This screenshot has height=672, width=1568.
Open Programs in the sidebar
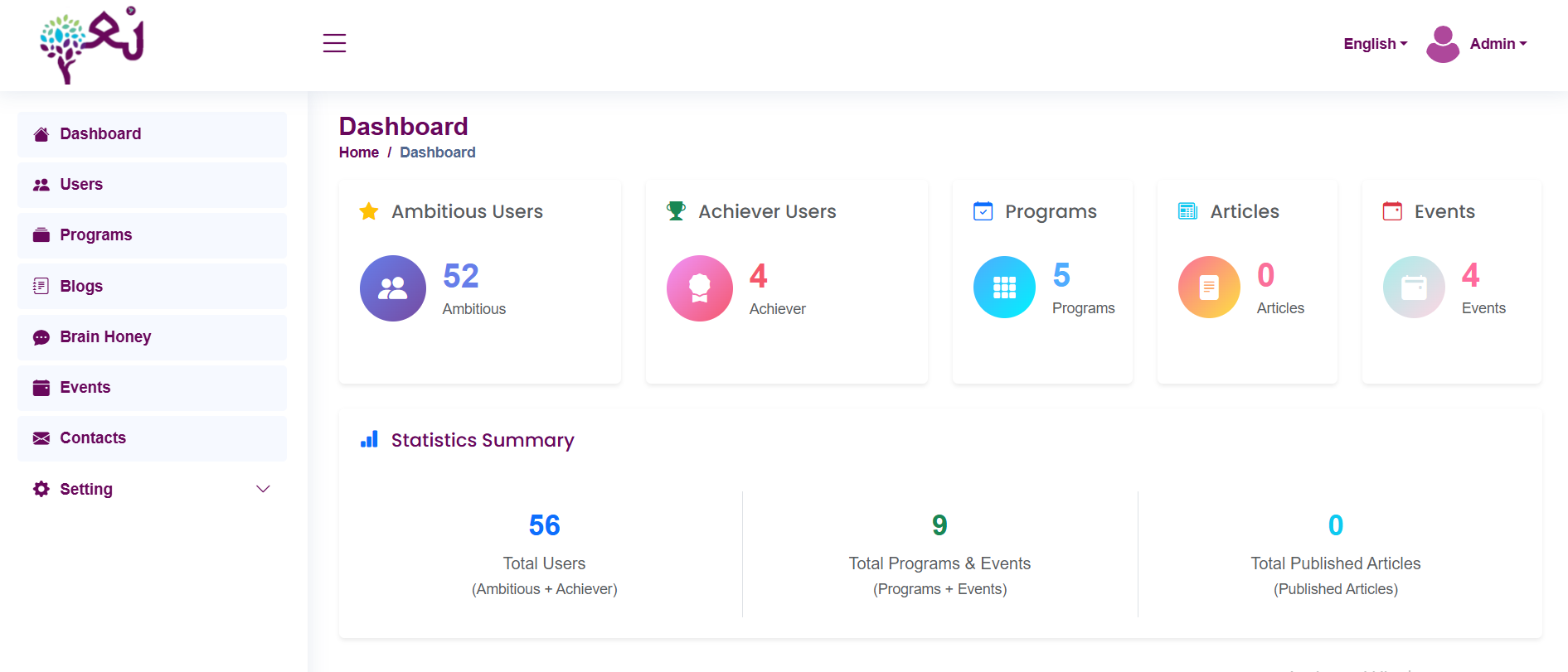153,235
